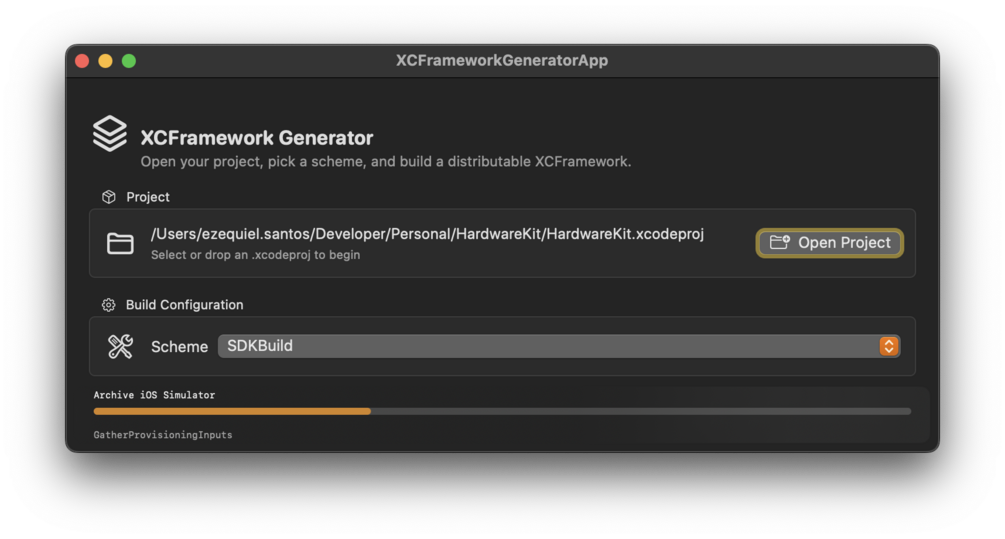
Task: Click the Archive iOS Simulator status label
Action: (x=154, y=395)
